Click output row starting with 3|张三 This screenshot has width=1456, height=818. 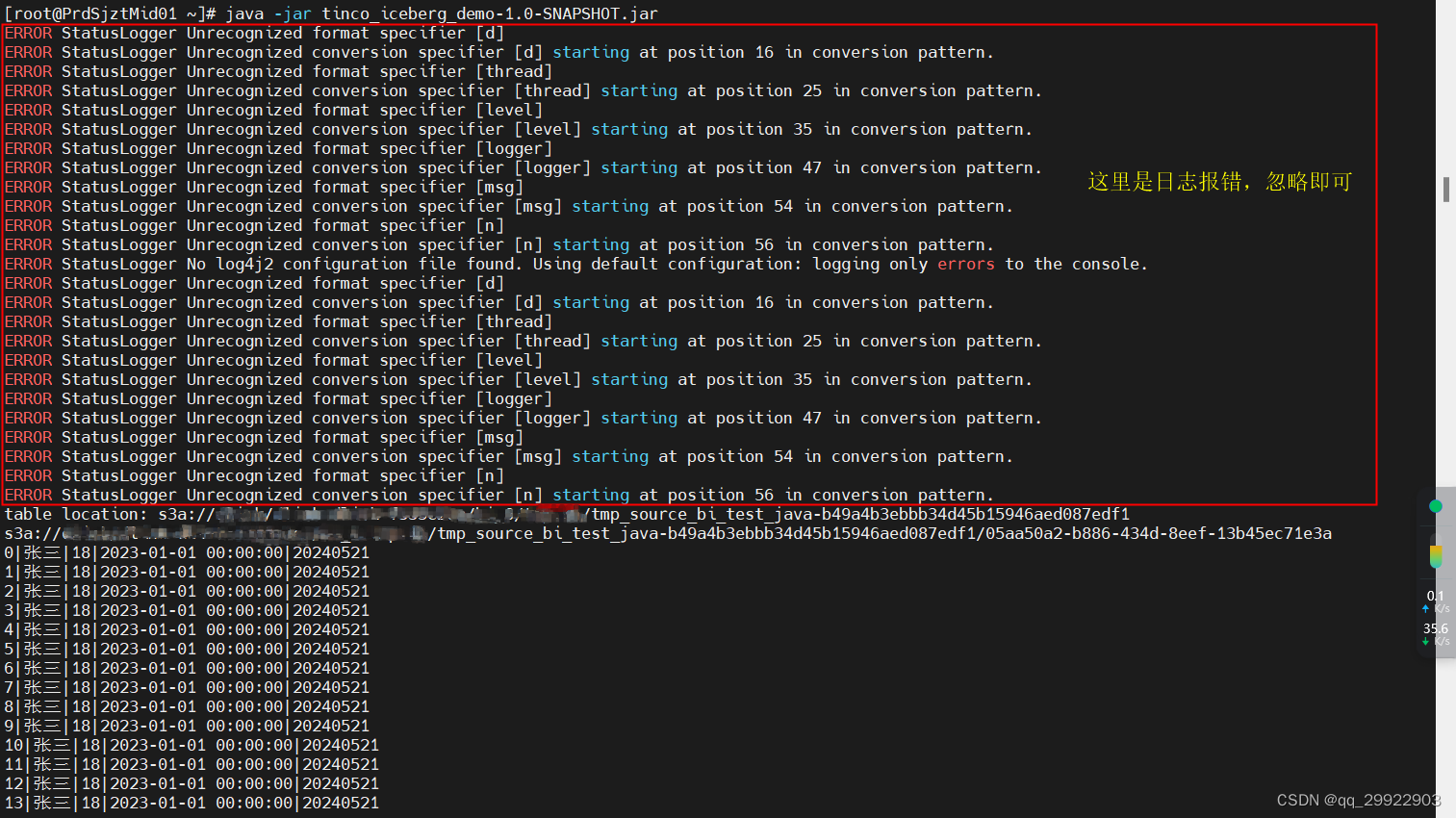(x=187, y=610)
